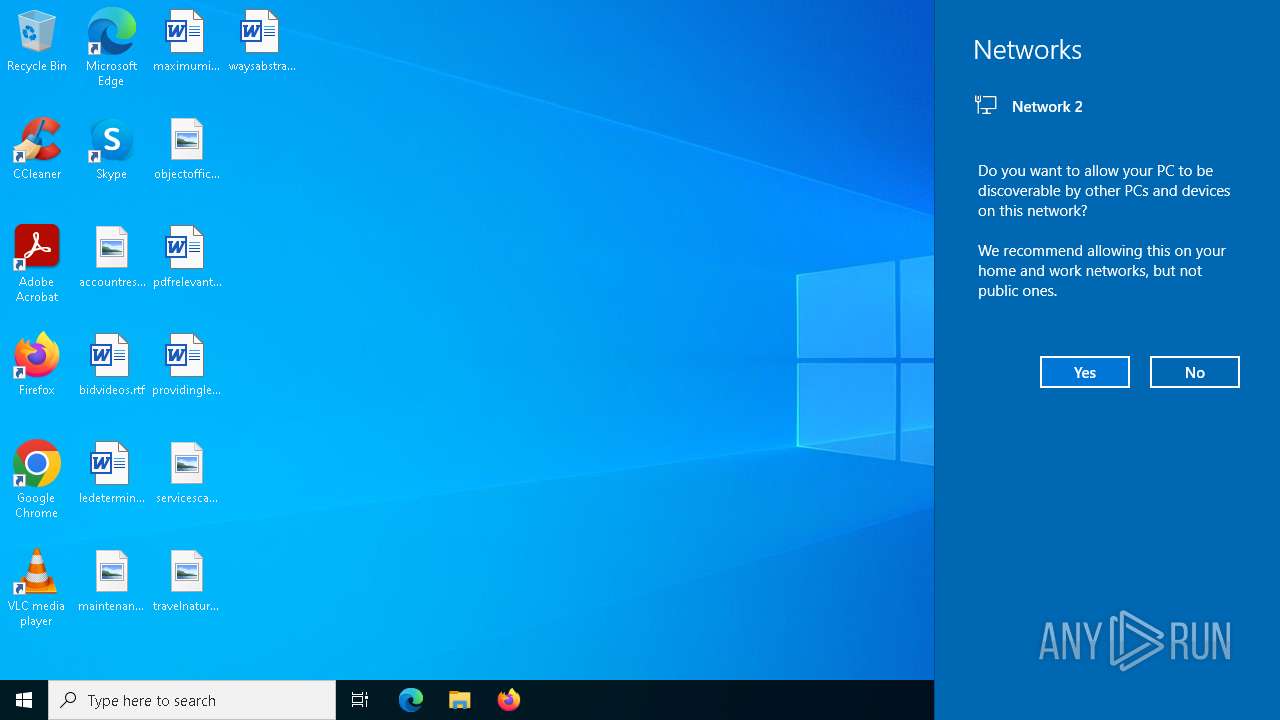Select the maximumi... Word document
Viewport: 1280px width, 720px height.
(x=186, y=41)
